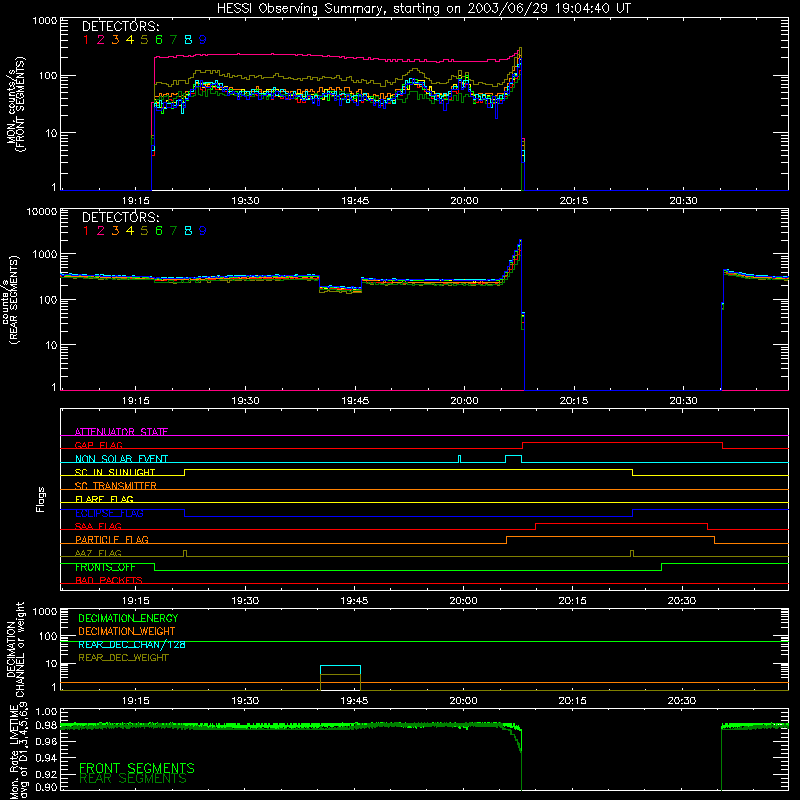800x800 pixels.
Task: Click the peak of the rear segments count spike
Action: pyautogui.click(x=520, y=241)
